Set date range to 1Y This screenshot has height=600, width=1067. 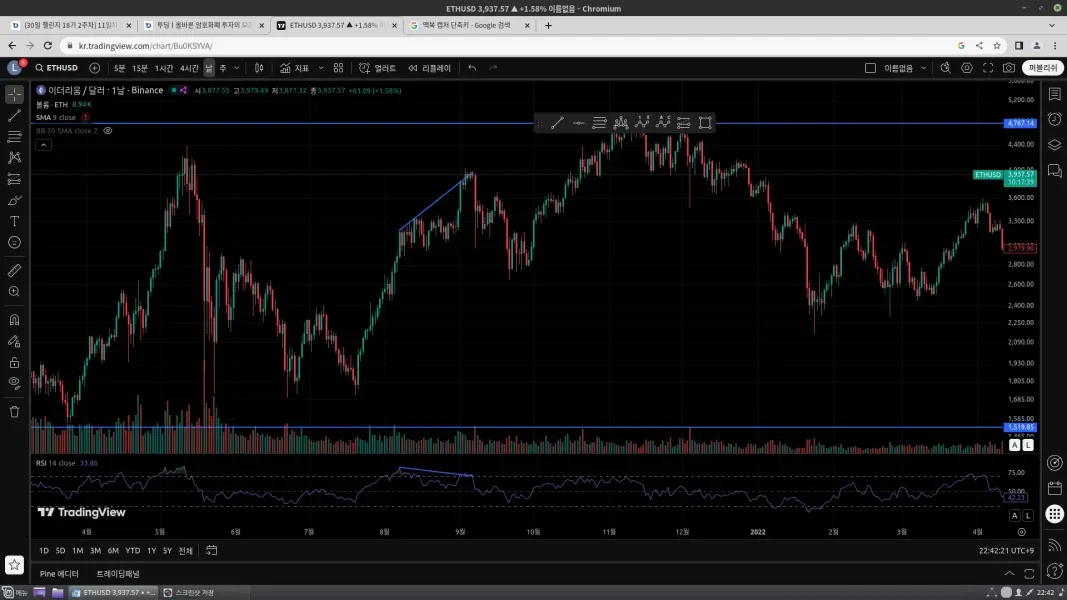coord(152,550)
